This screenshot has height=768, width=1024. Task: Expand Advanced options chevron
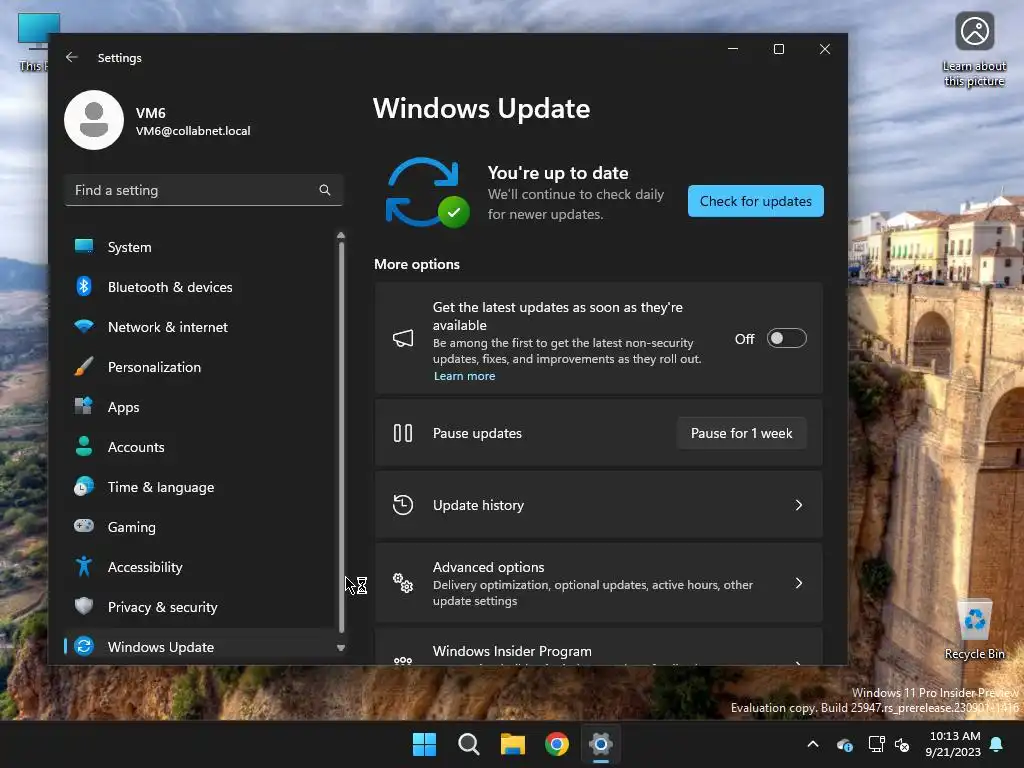pyautogui.click(x=799, y=583)
